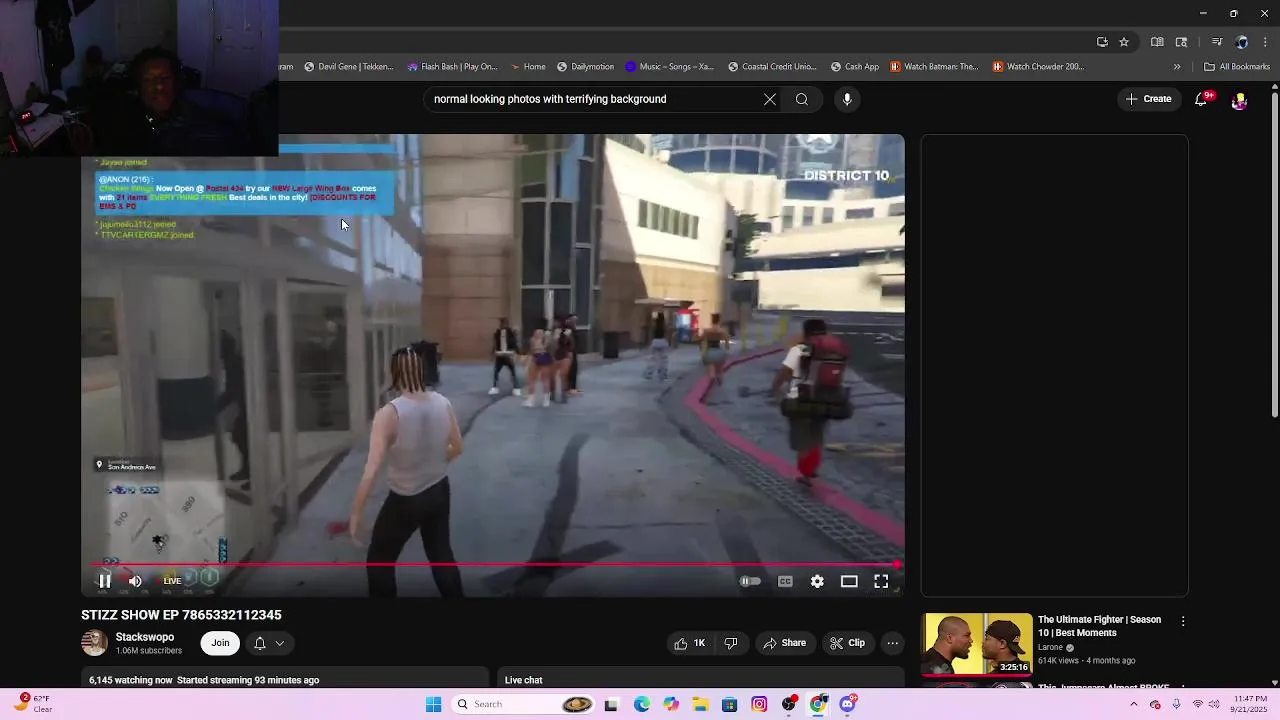
Task: Open Task View on taskbar
Action: (611, 704)
